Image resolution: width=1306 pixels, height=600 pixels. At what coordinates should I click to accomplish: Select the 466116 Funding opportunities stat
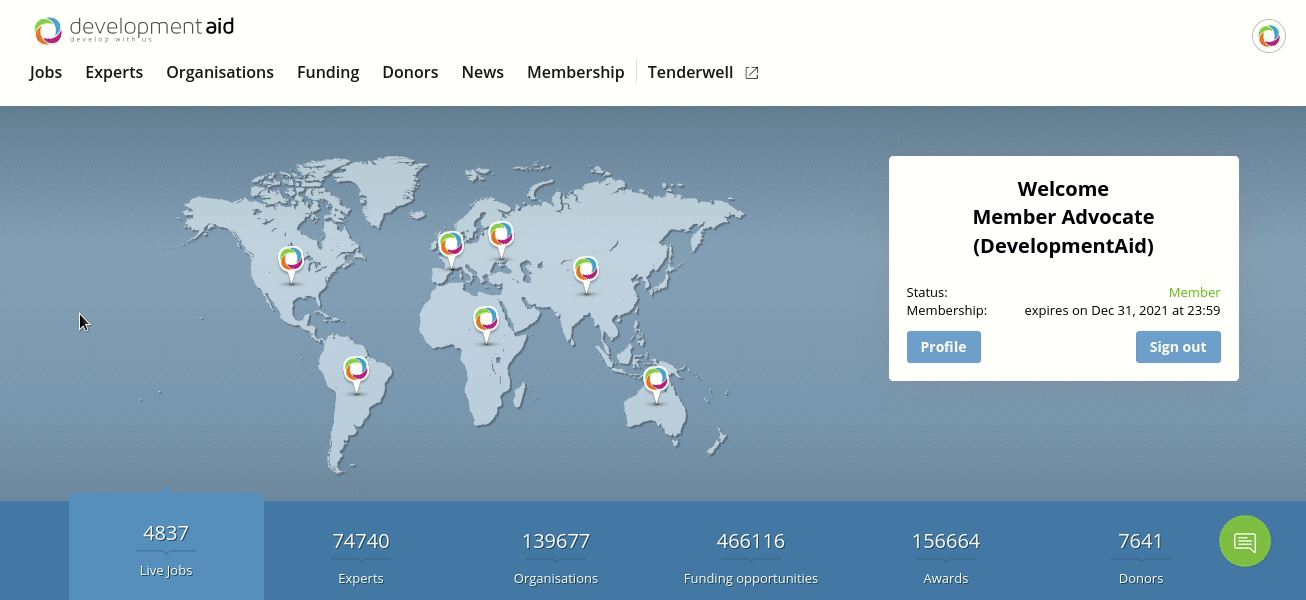click(x=750, y=556)
